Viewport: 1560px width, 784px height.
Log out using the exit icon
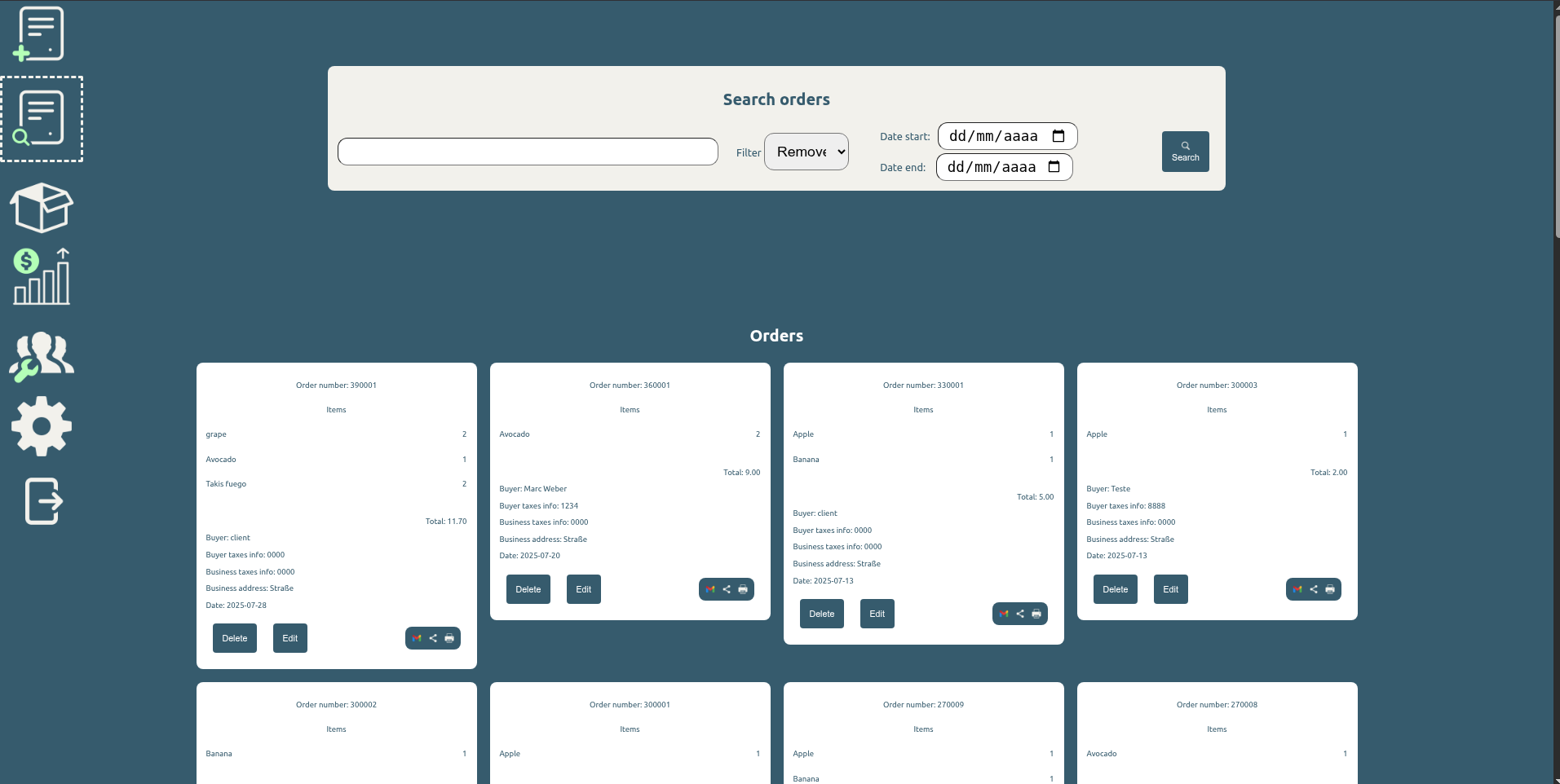[42, 500]
